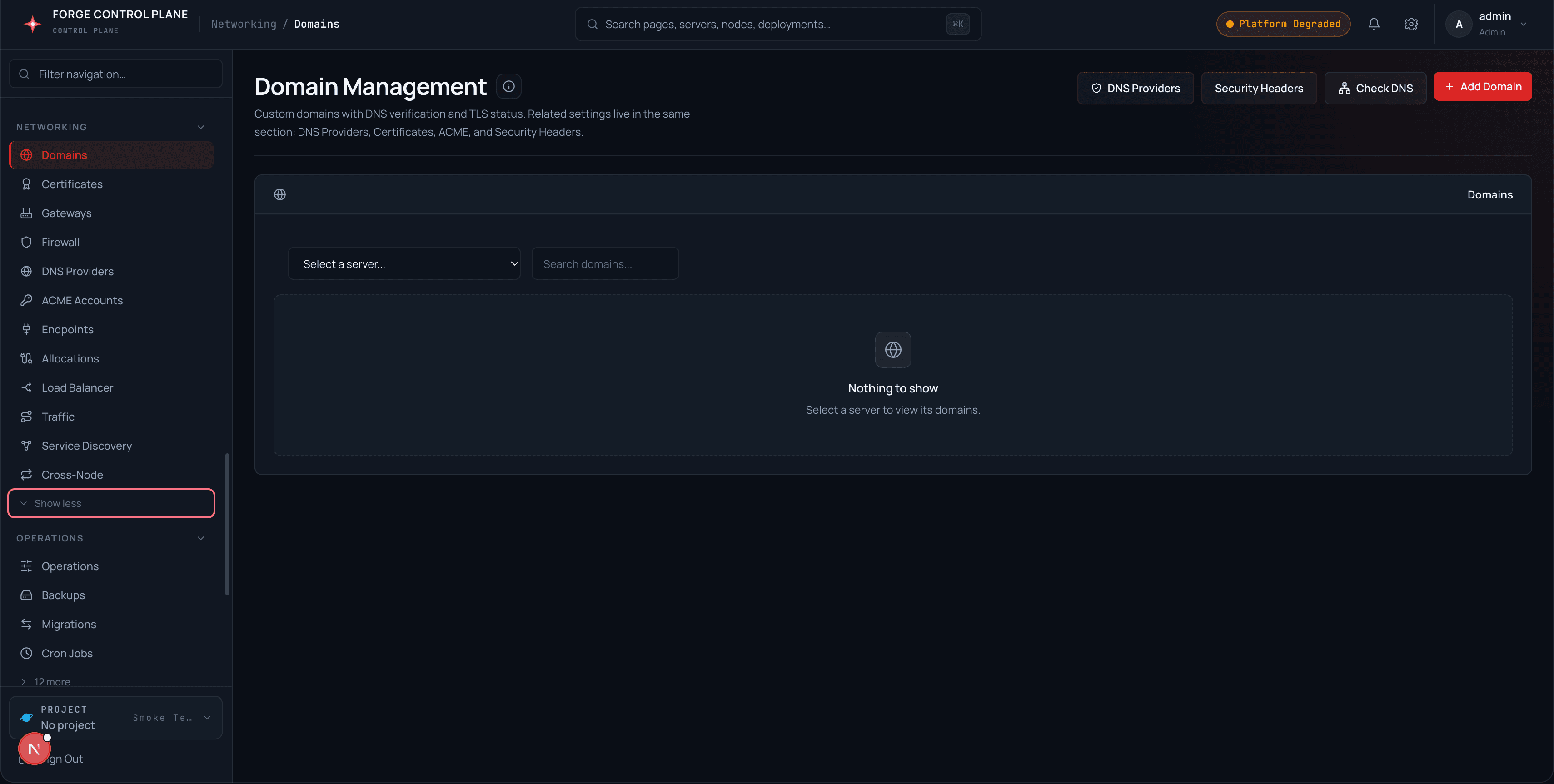Open Security Headers button
The image size is (1554, 784).
1259,88
